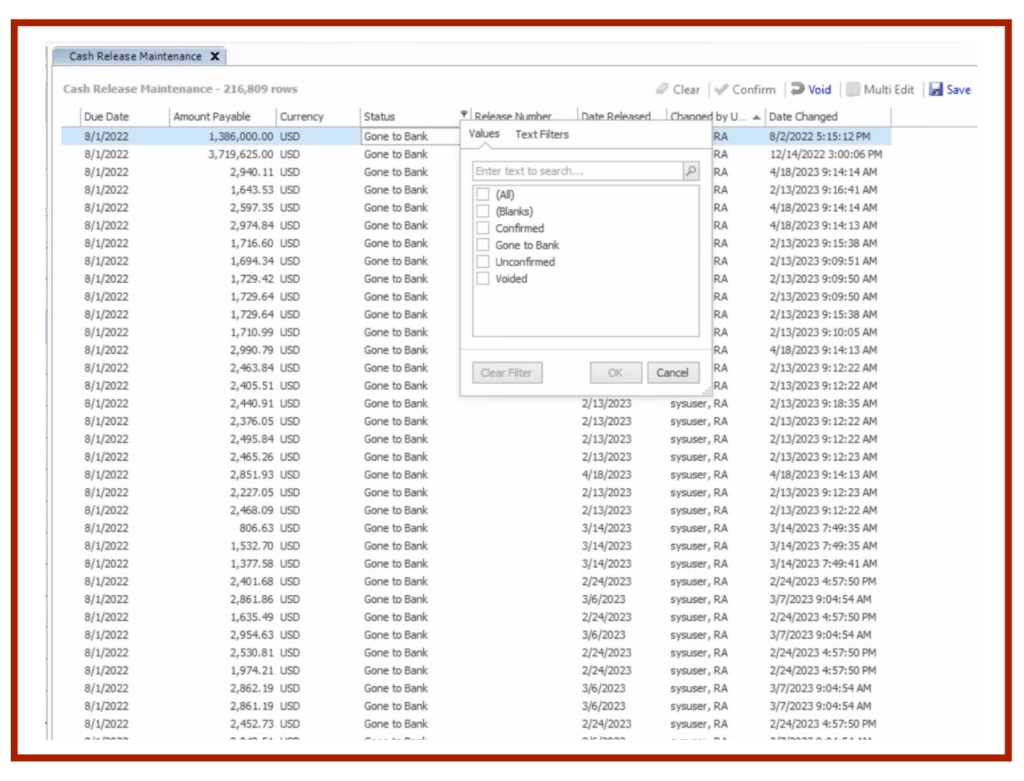Switch to the Text Filters tab

(541, 134)
